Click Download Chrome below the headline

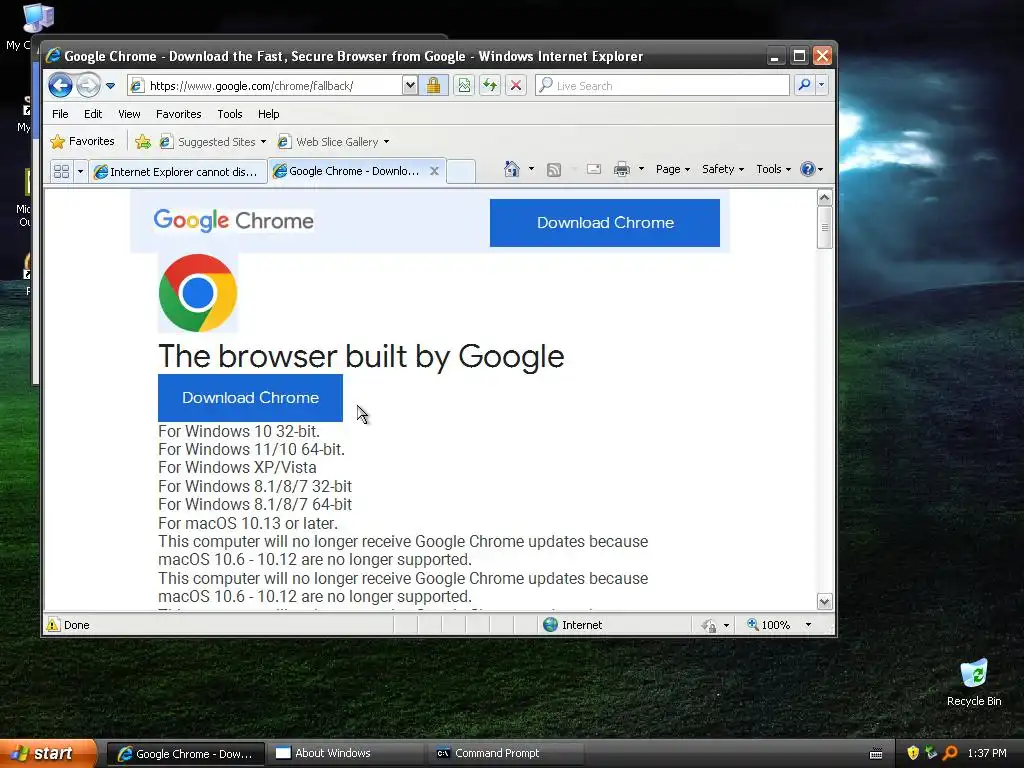coord(250,398)
